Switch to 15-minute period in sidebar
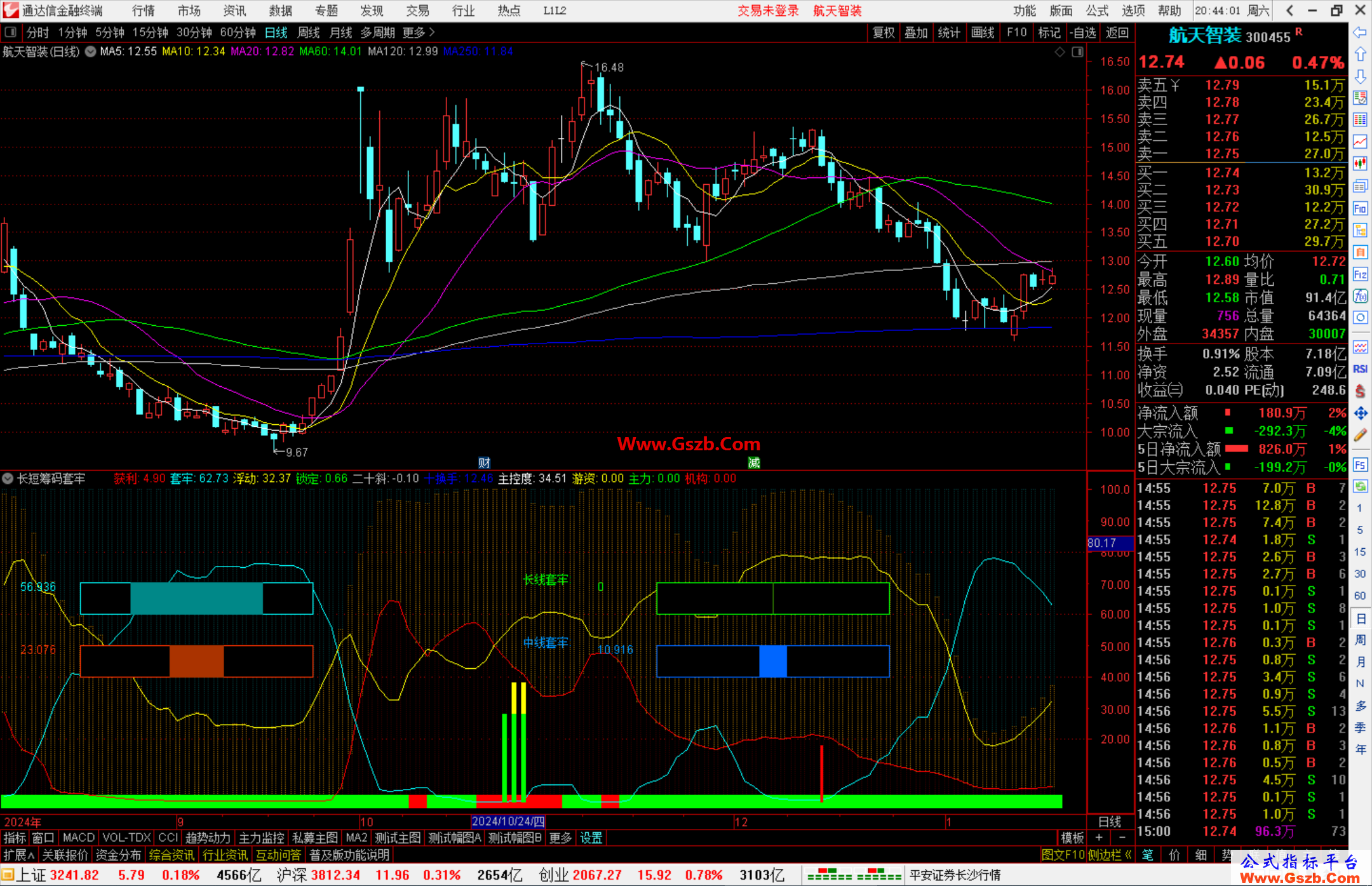The width and height of the screenshot is (1372, 886). (1359, 552)
